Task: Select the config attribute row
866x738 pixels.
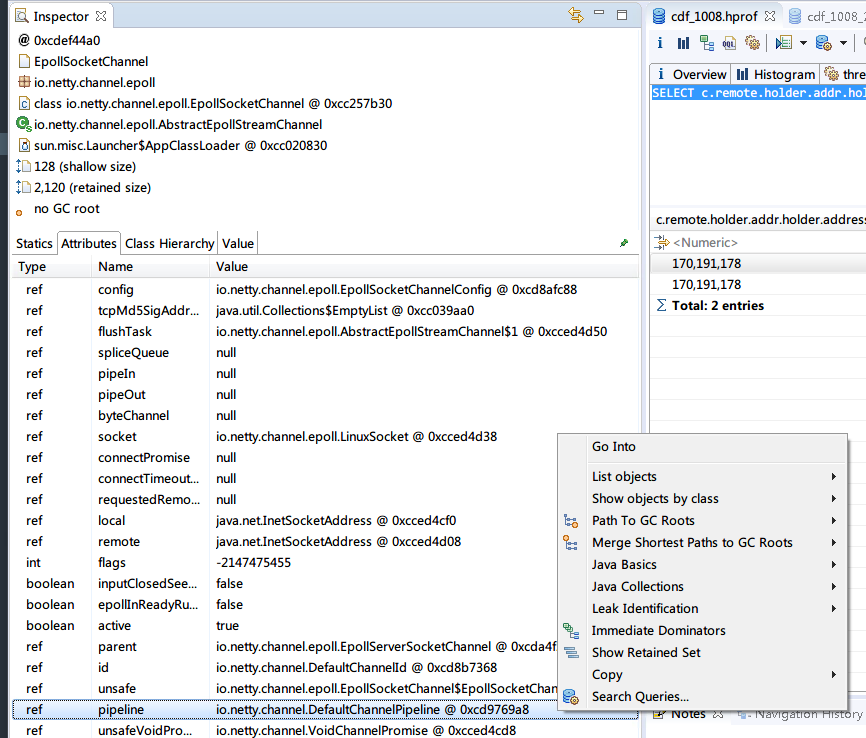Action: (x=326, y=289)
